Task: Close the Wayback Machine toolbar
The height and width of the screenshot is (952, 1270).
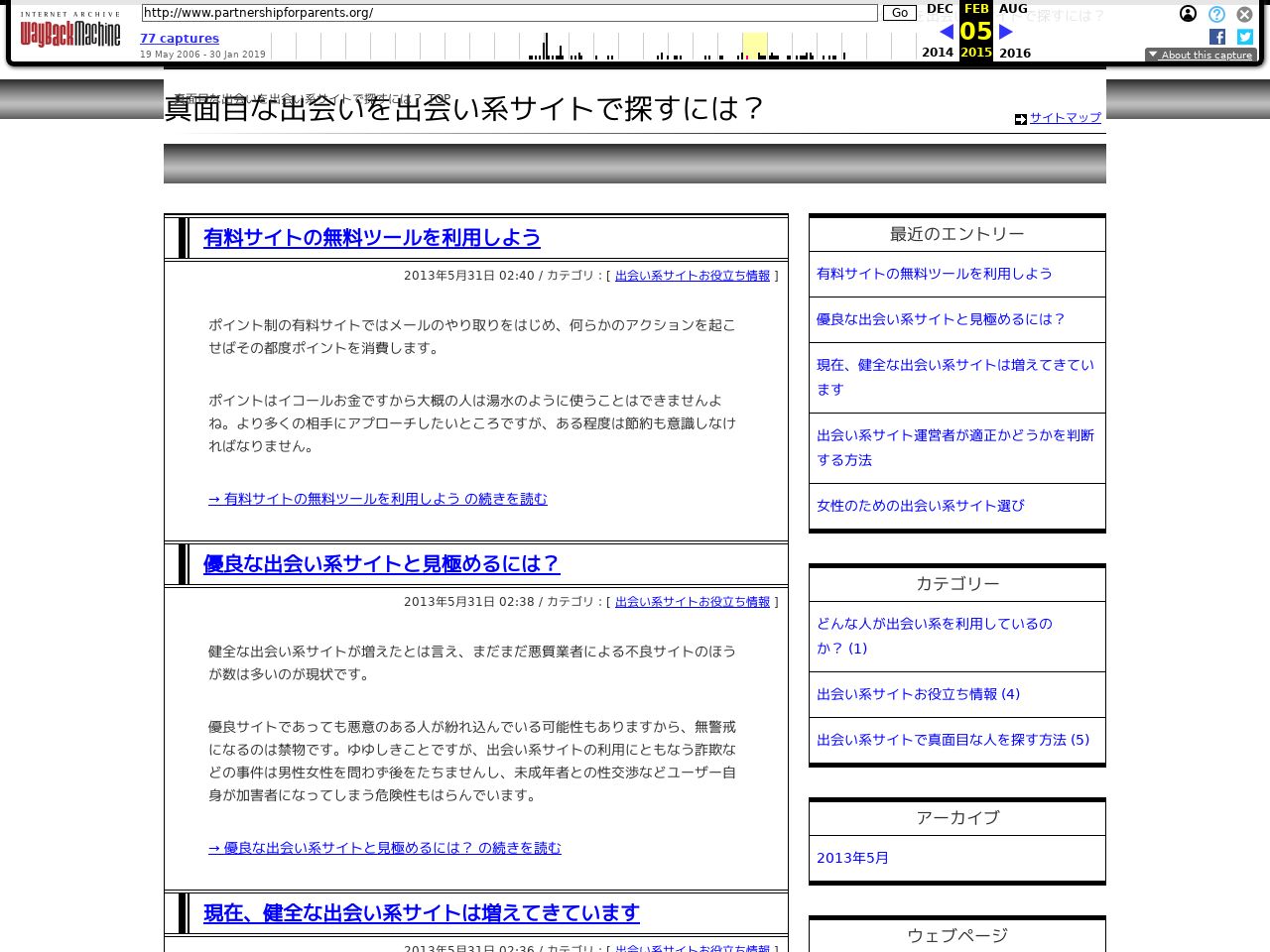Action: (1244, 14)
